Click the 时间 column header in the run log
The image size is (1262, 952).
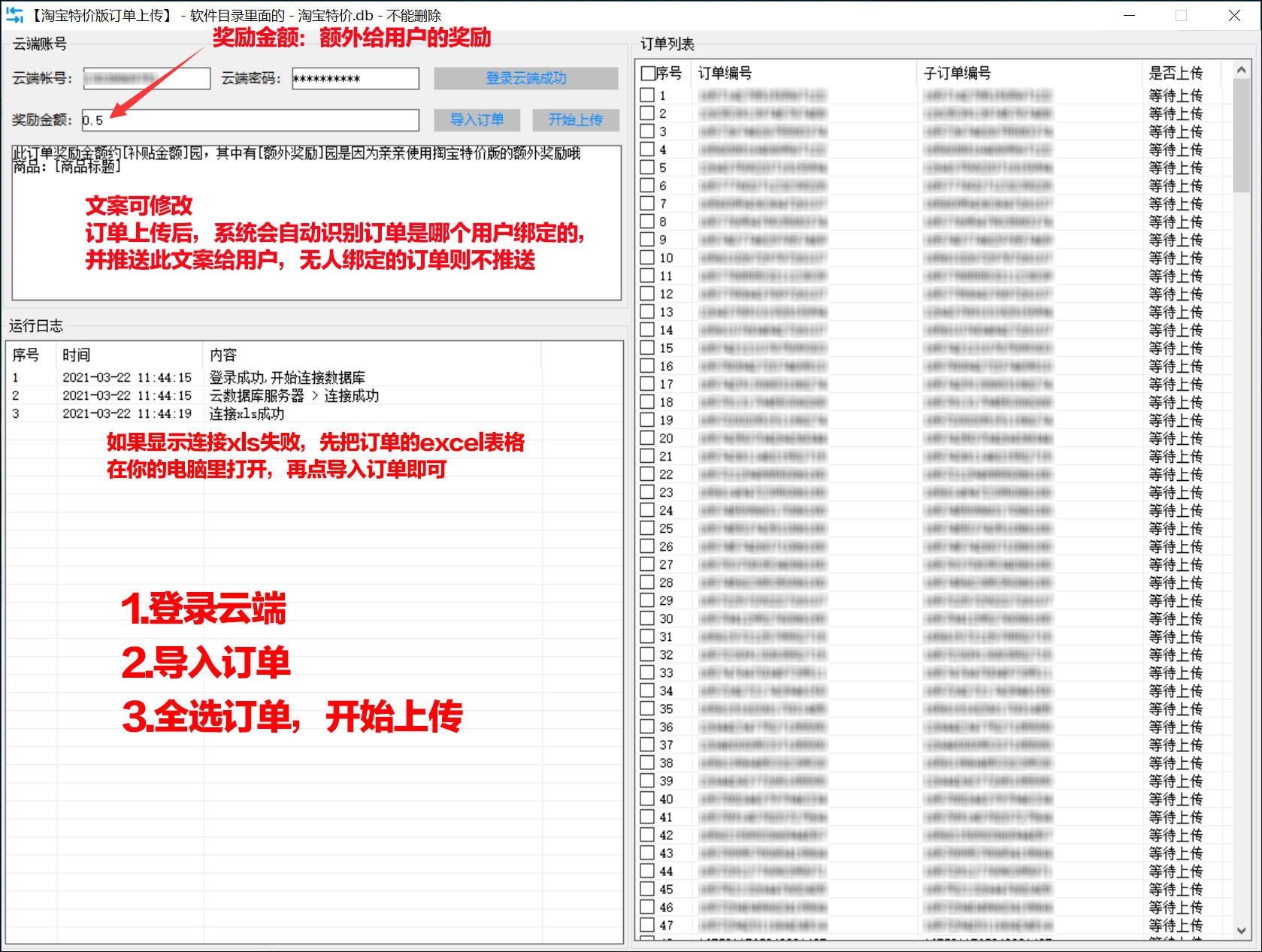coord(130,355)
